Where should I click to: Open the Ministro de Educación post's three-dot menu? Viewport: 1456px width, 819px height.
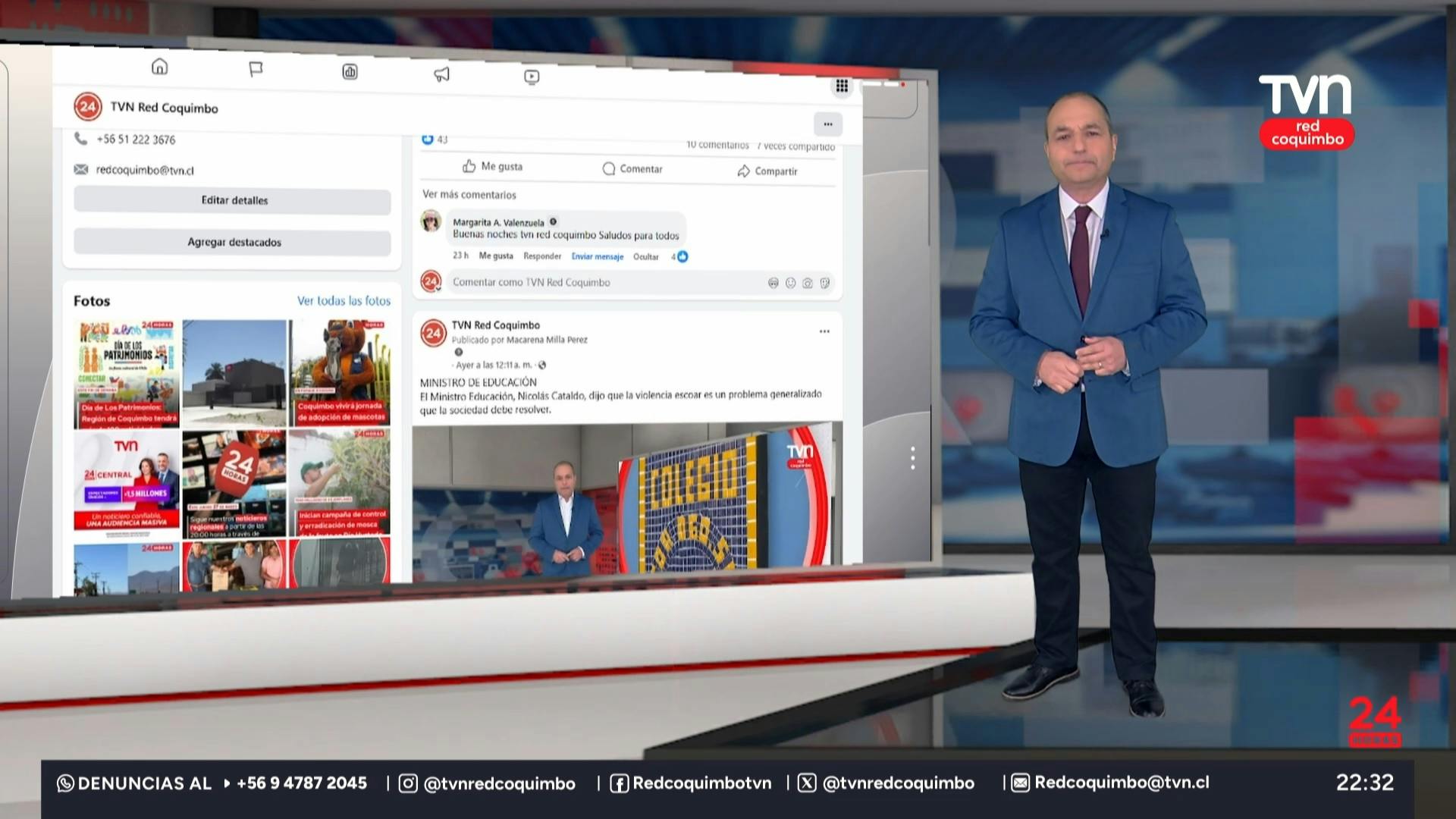coord(824,331)
